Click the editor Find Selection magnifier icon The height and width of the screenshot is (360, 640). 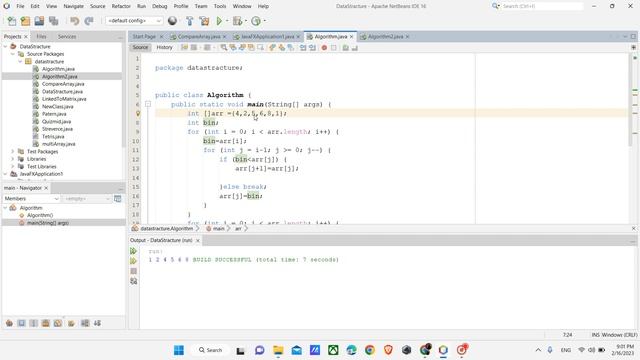click(x=224, y=48)
